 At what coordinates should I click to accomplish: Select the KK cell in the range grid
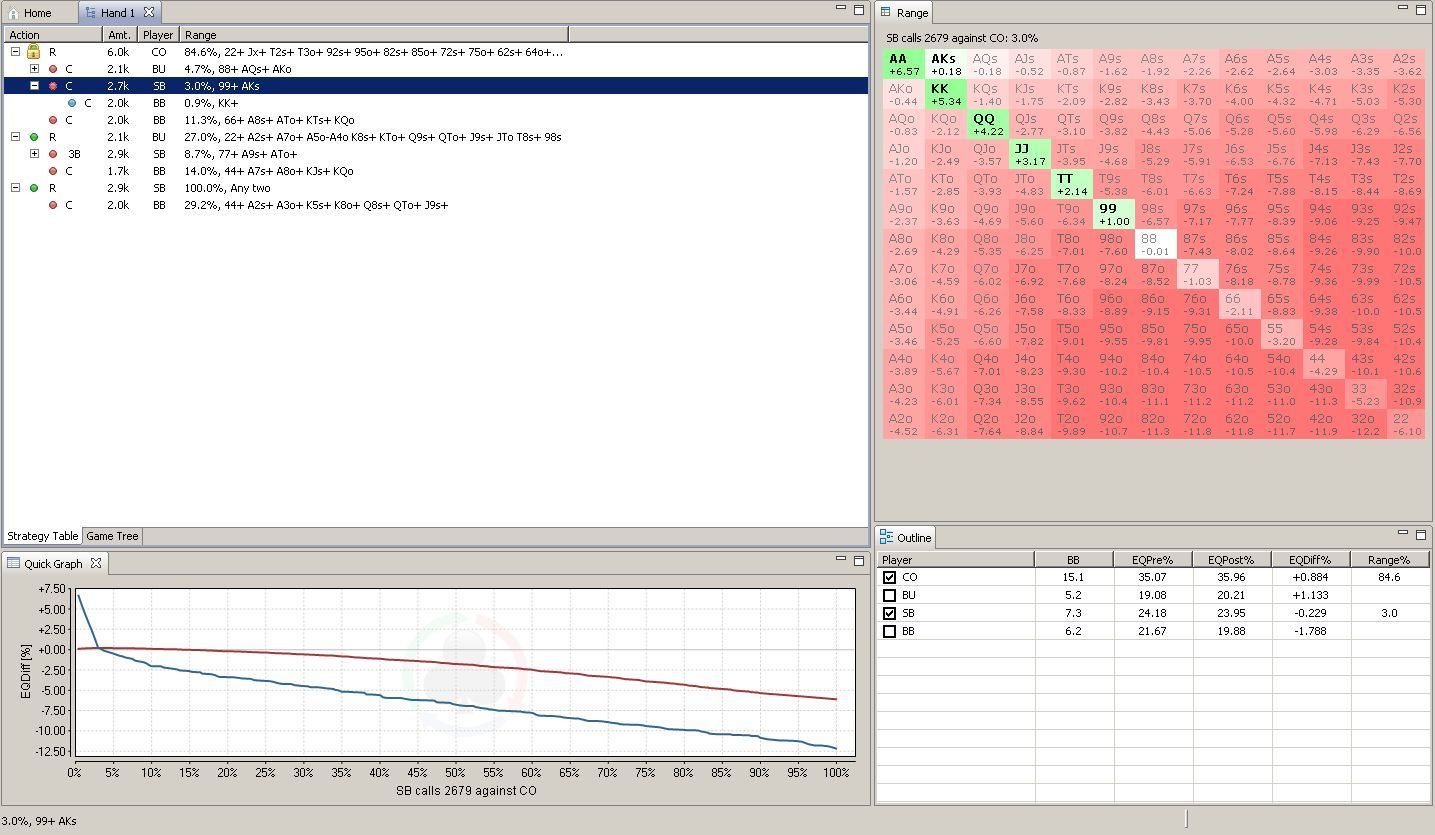(x=945, y=95)
